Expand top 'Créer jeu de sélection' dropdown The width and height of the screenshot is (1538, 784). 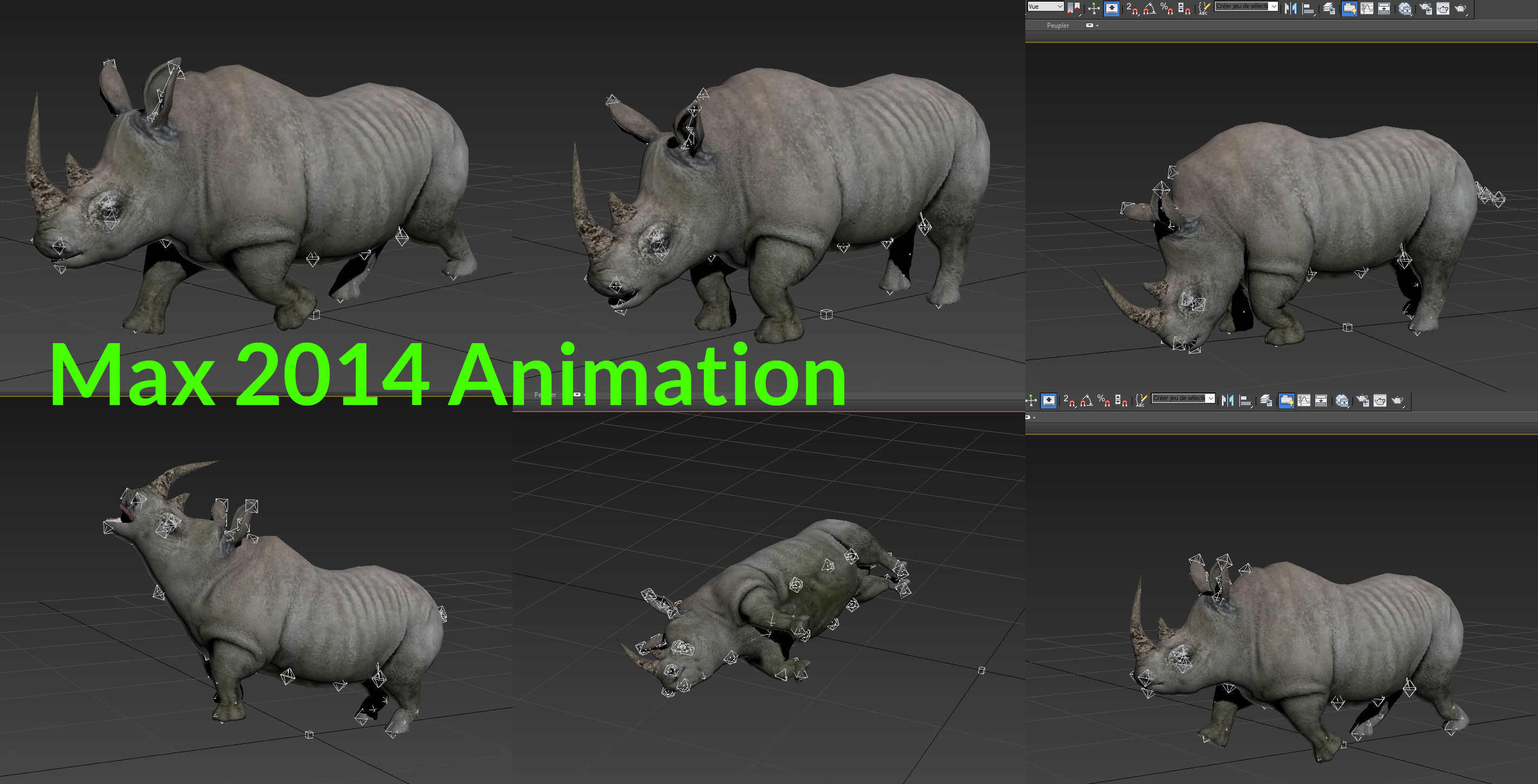coord(1274,7)
